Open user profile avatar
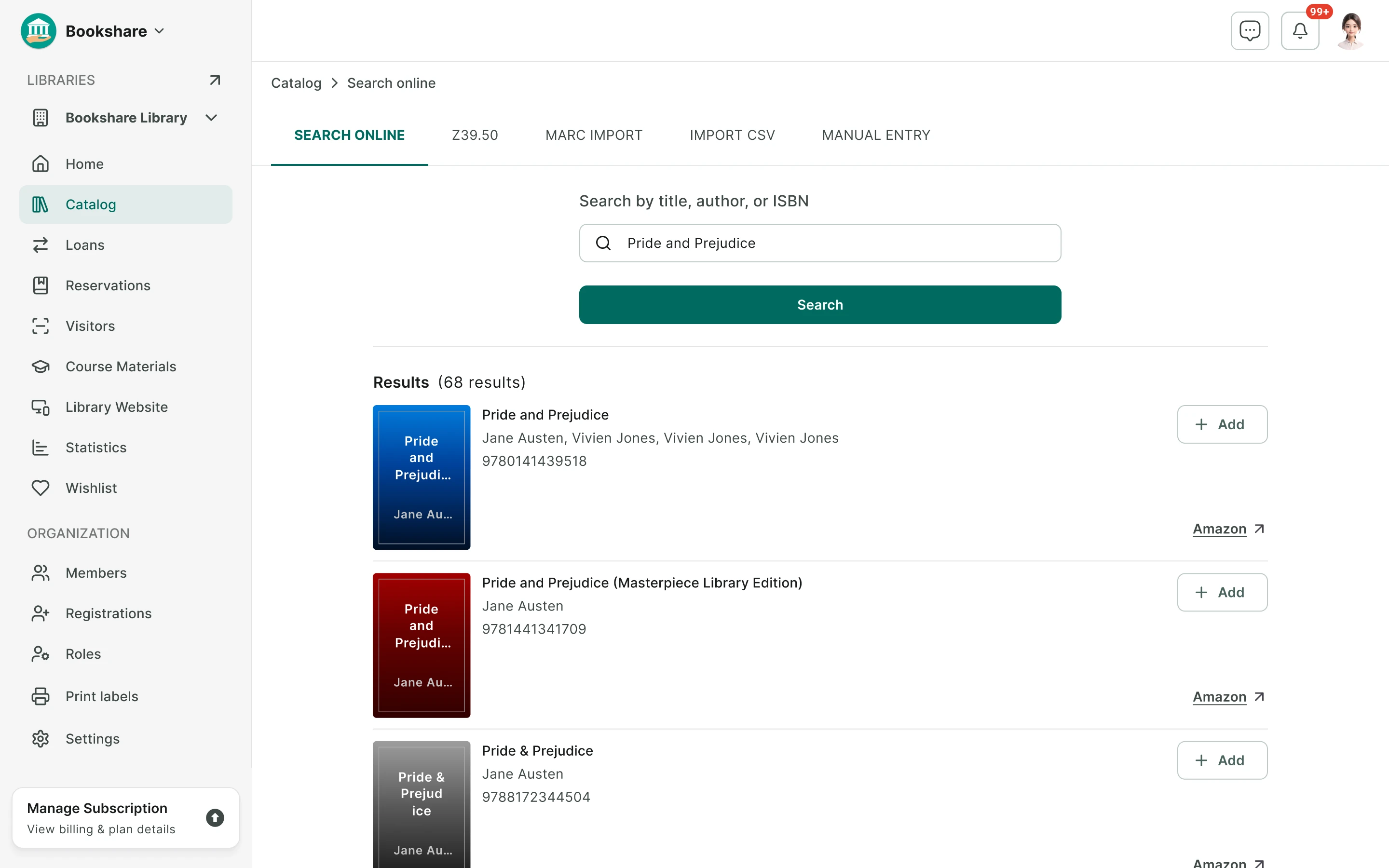The height and width of the screenshot is (868, 1389). click(x=1350, y=30)
